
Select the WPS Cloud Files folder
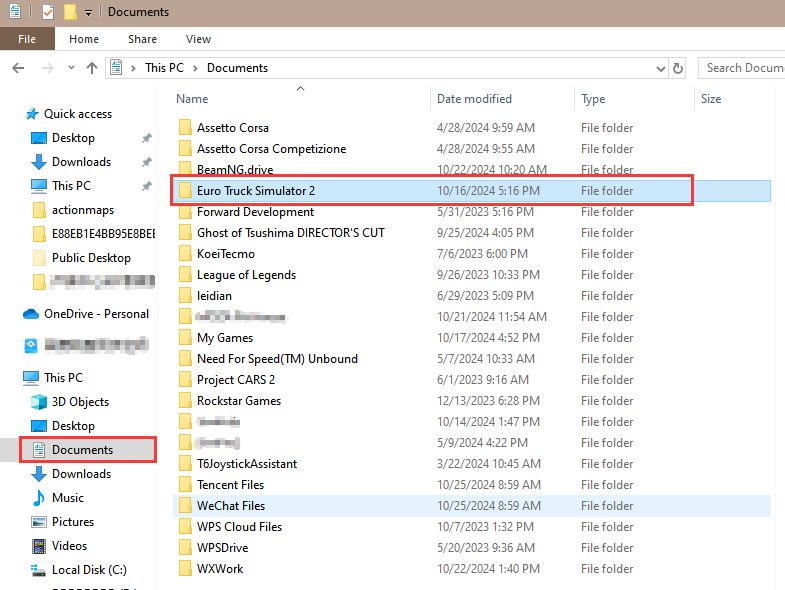(239, 527)
